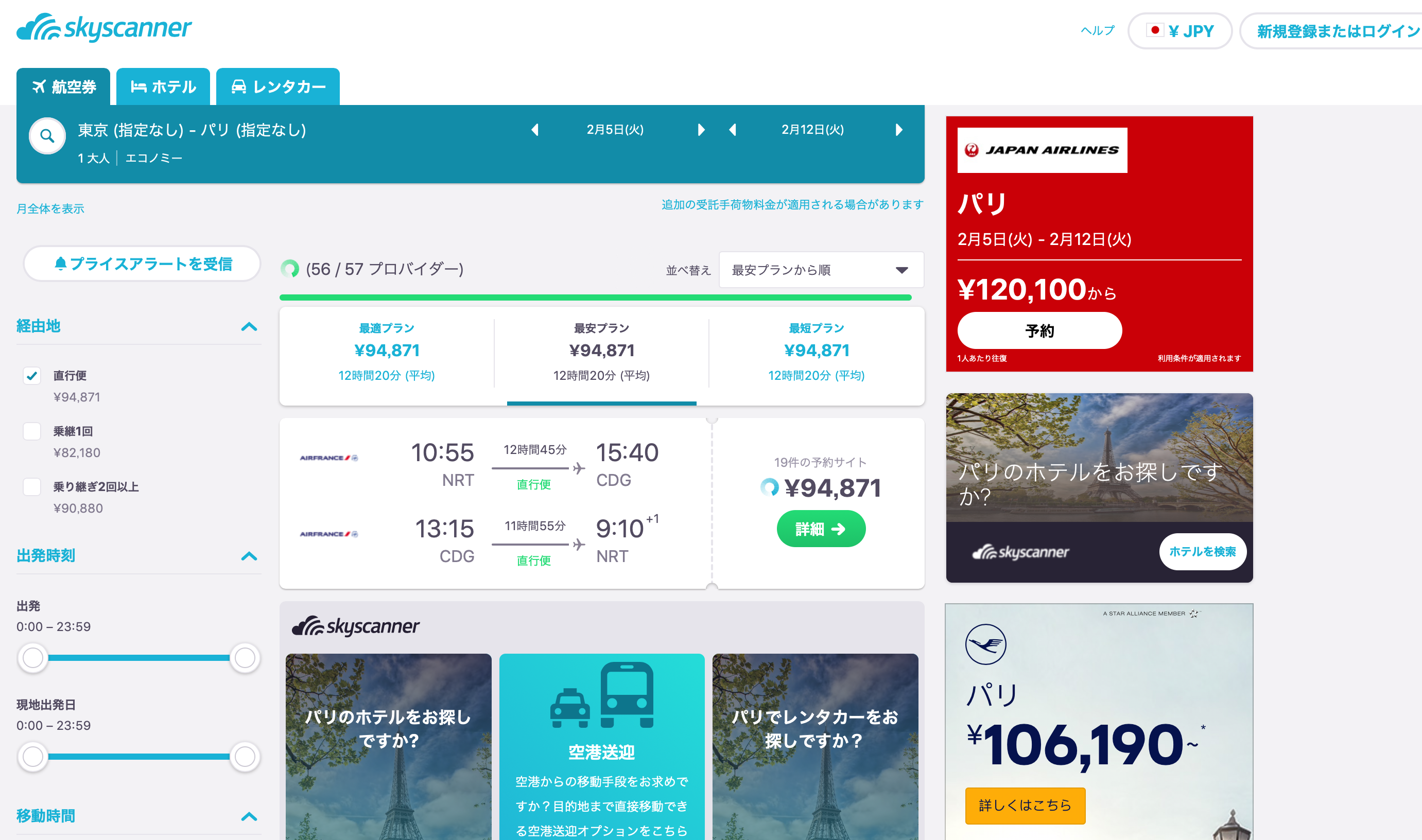The image size is (1422, 840).
Task: Enable the 乗継1回 one-stop checkbox
Action: pyautogui.click(x=32, y=431)
